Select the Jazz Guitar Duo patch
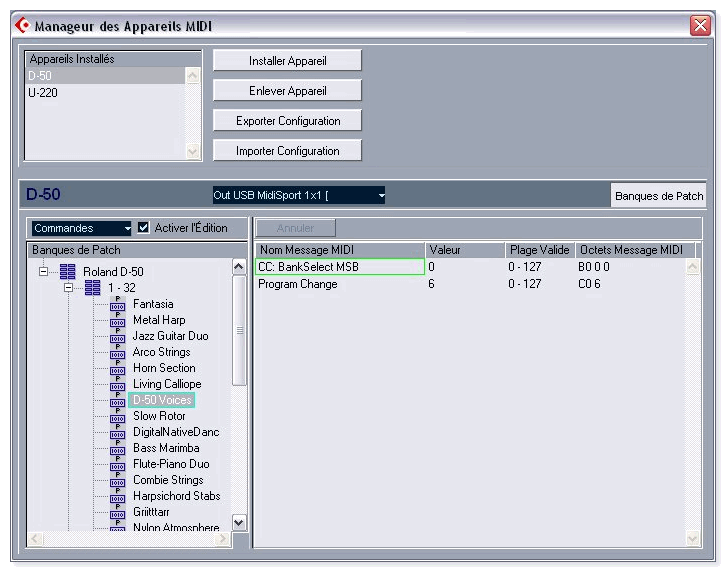Image resolution: width=726 pixels, height=572 pixels. (170, 336)
